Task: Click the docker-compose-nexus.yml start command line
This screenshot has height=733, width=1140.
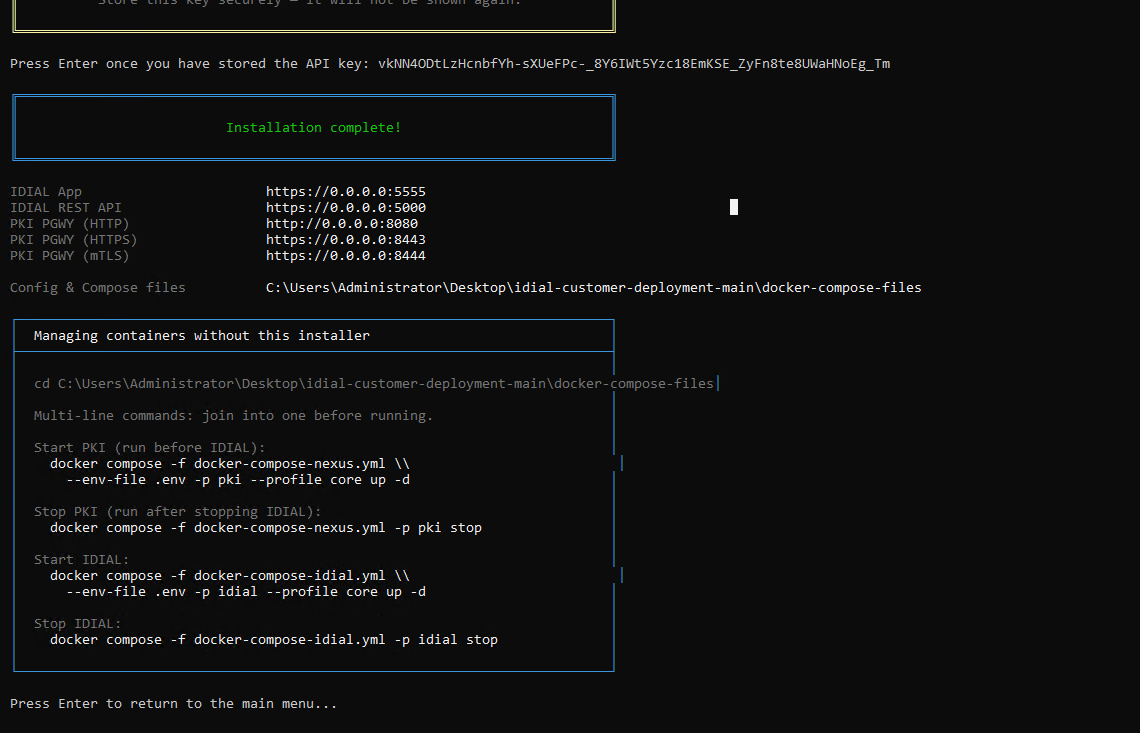Action: pos(230,463)
